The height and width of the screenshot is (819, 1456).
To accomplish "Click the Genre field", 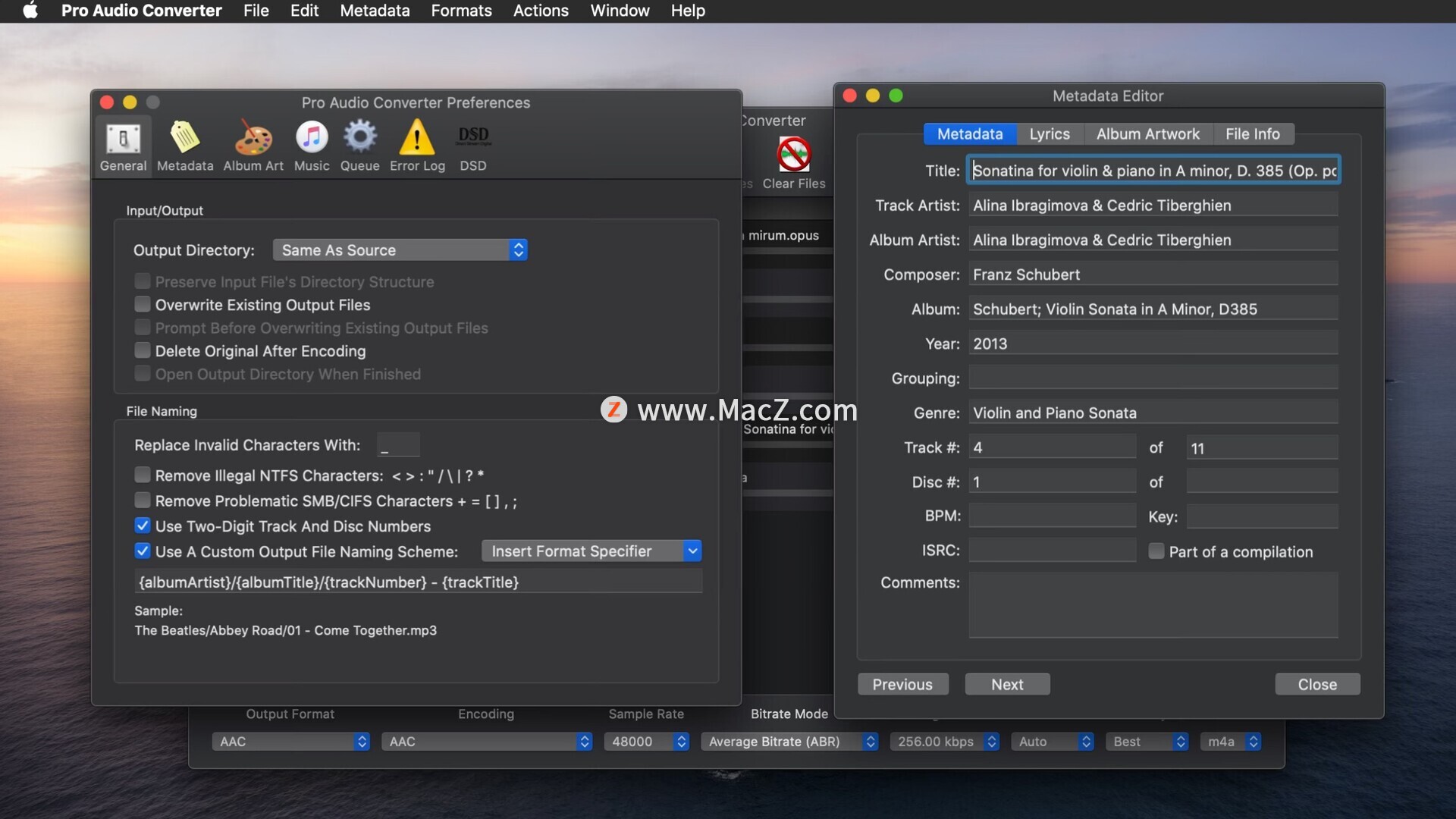I will click(x=1153, y=413).
